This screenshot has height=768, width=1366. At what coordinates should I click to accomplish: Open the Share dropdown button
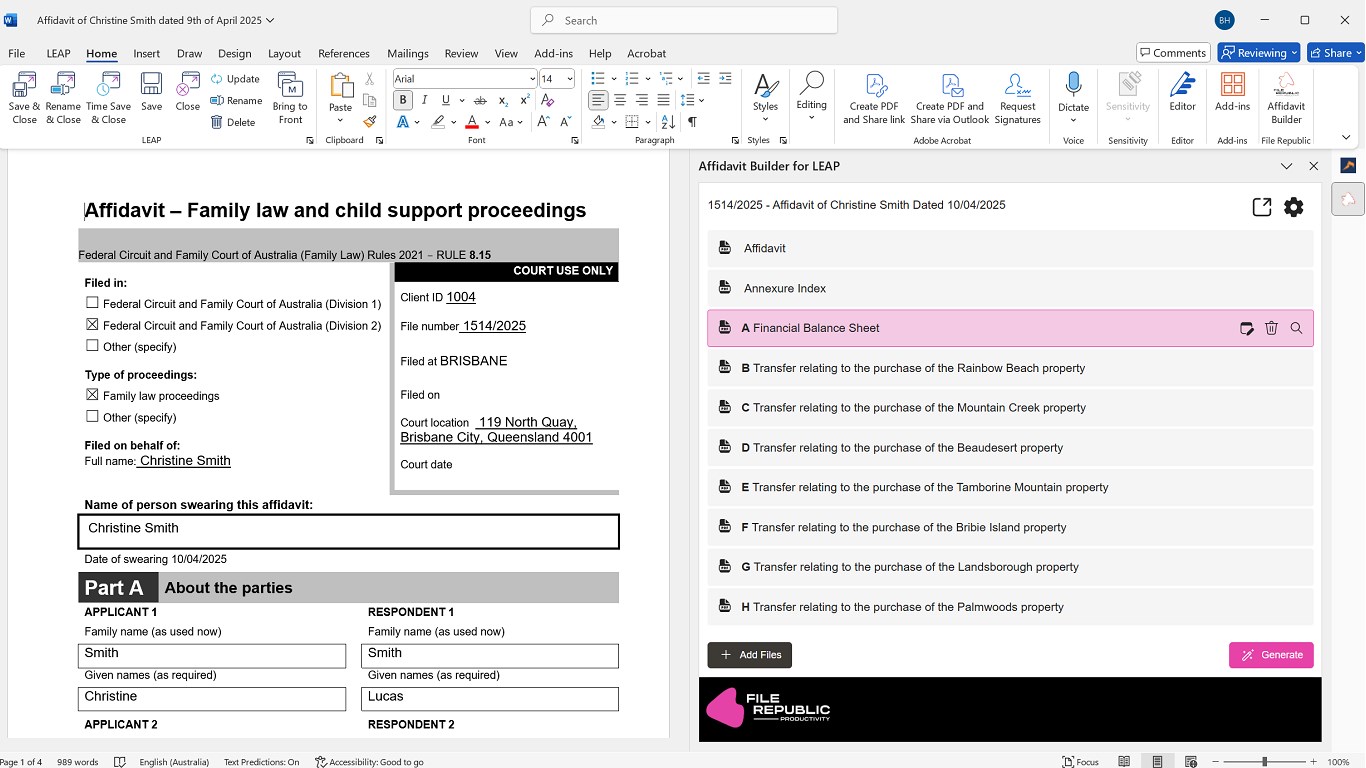click(1336, 53)
